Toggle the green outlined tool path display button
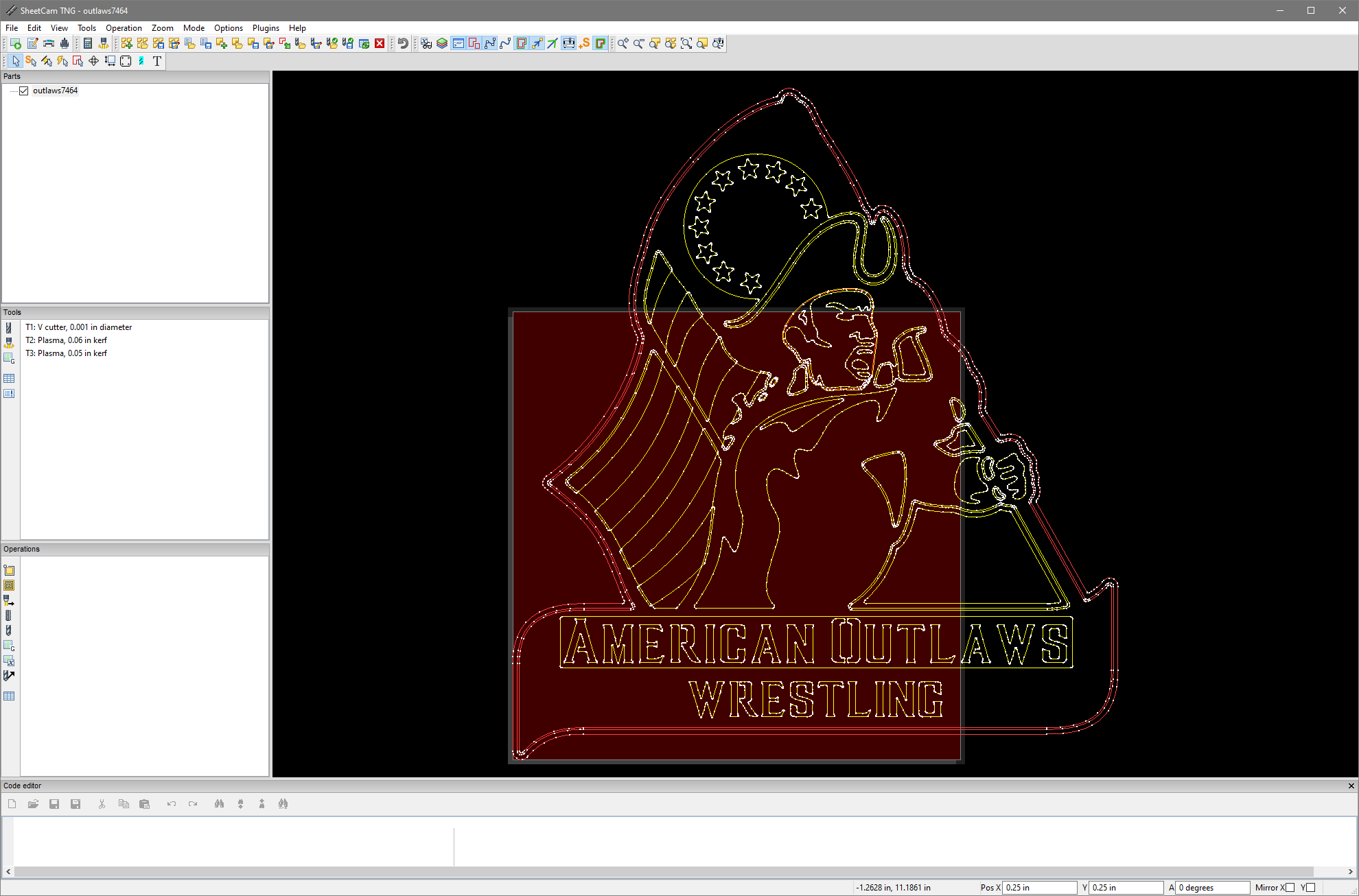 521,43
